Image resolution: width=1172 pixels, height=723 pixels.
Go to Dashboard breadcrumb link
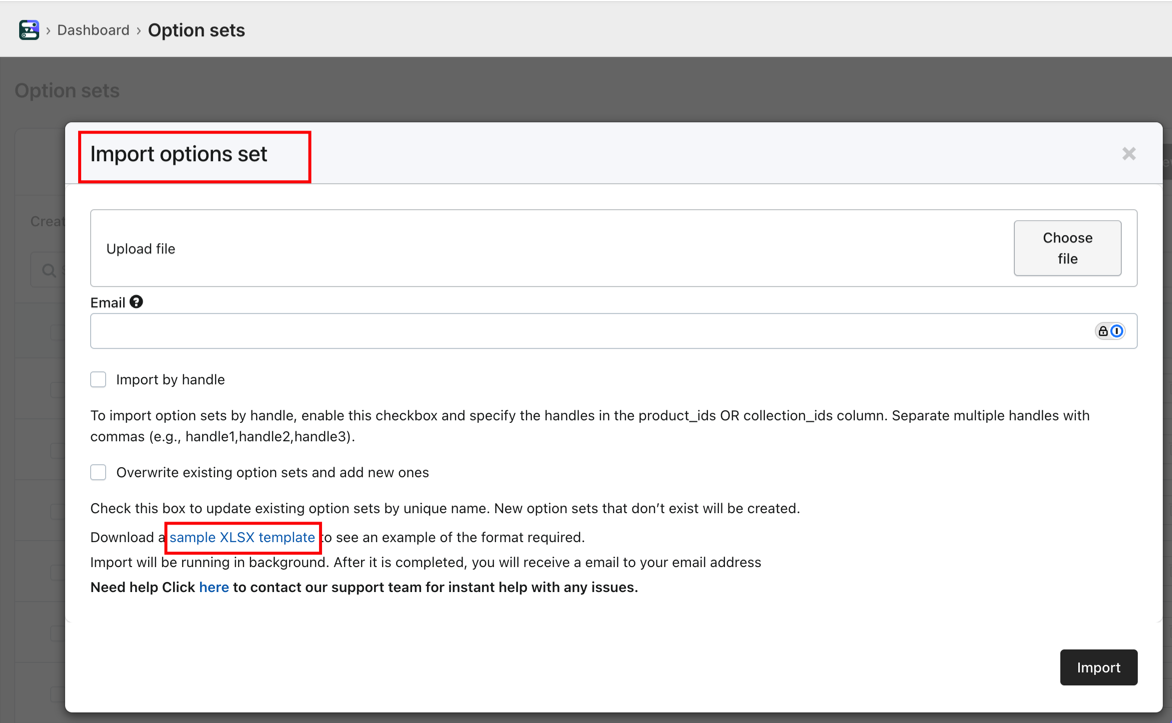pos(93,30)
